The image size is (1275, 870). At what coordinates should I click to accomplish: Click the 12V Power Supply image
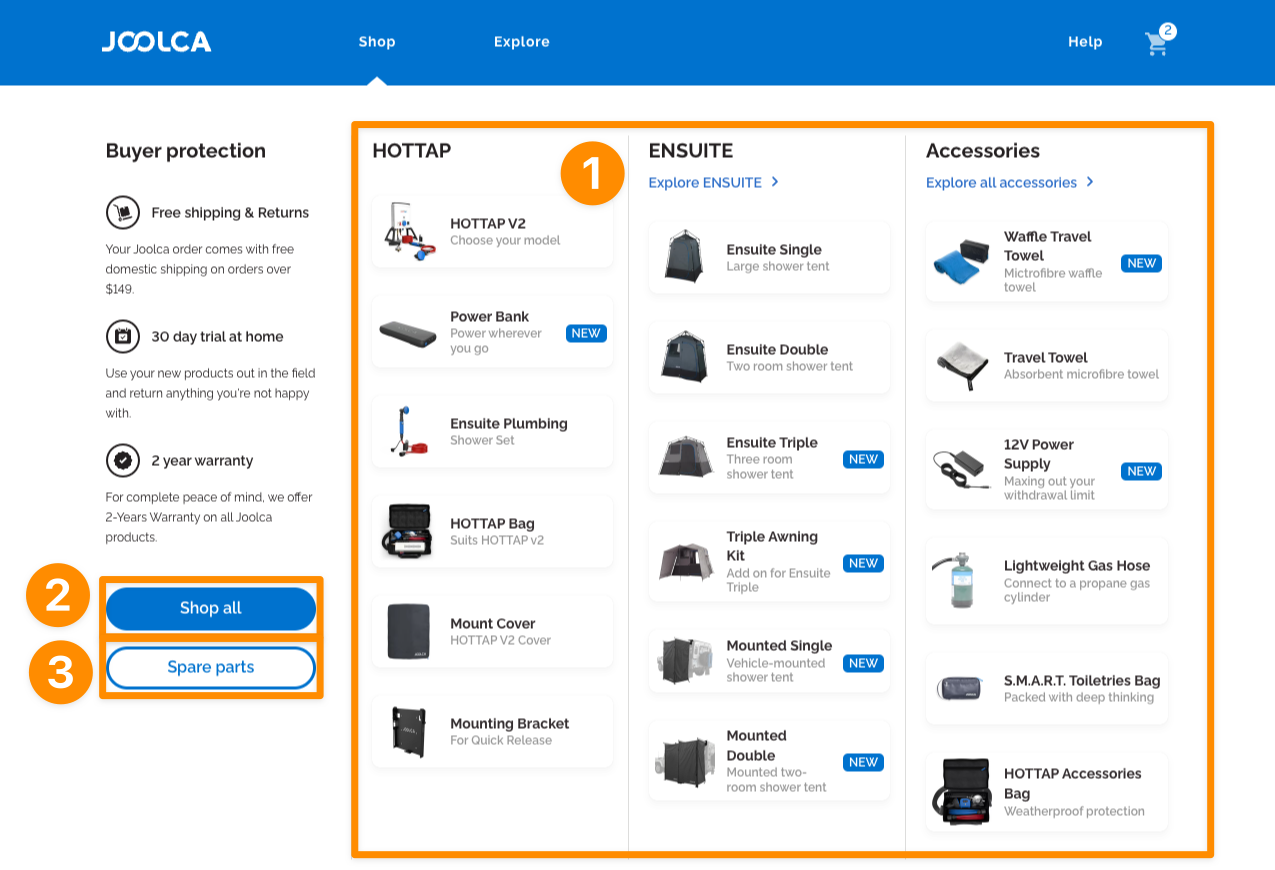(x=962, y=469)
